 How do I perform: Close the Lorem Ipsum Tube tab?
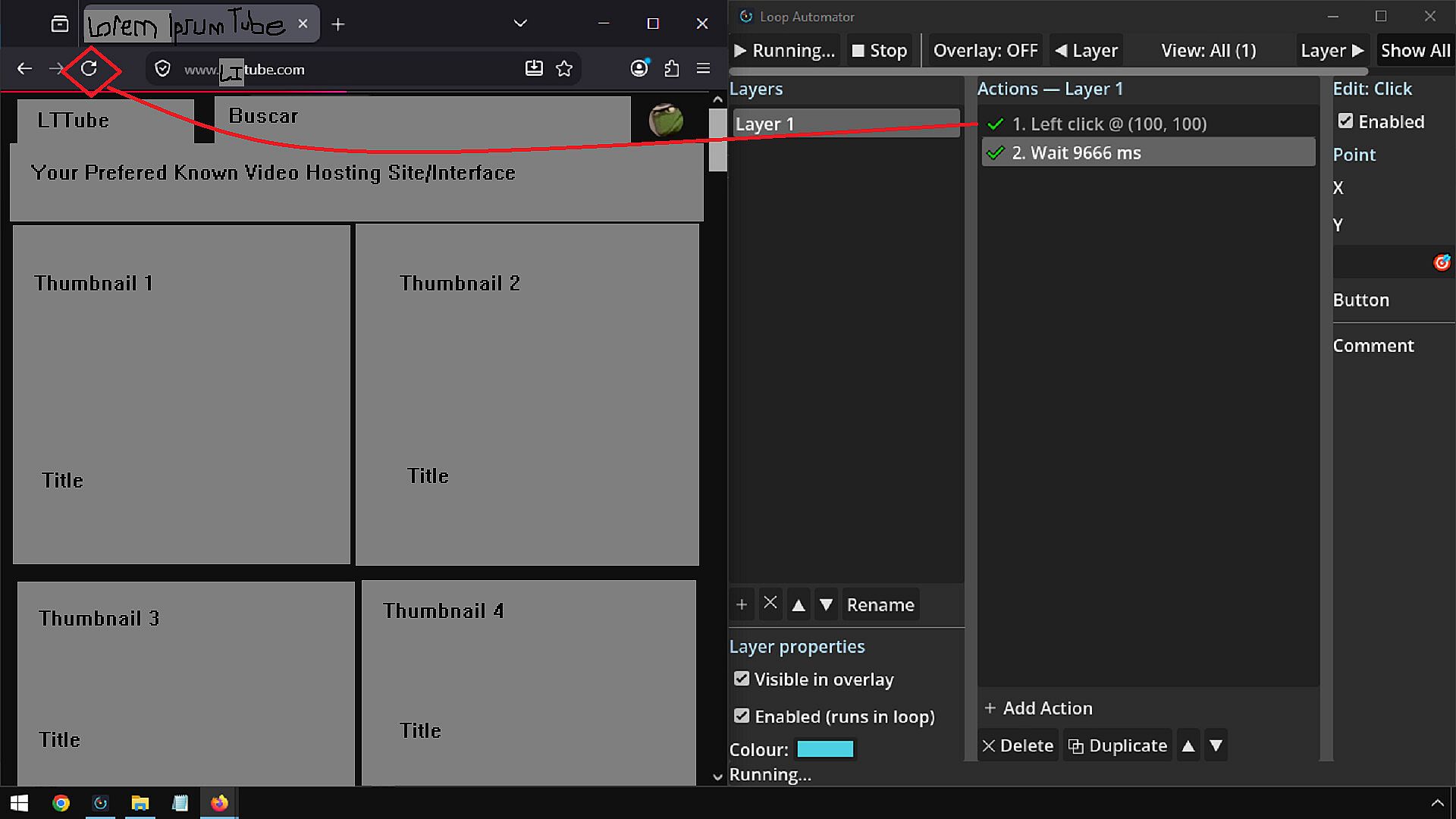coord(303,24)
